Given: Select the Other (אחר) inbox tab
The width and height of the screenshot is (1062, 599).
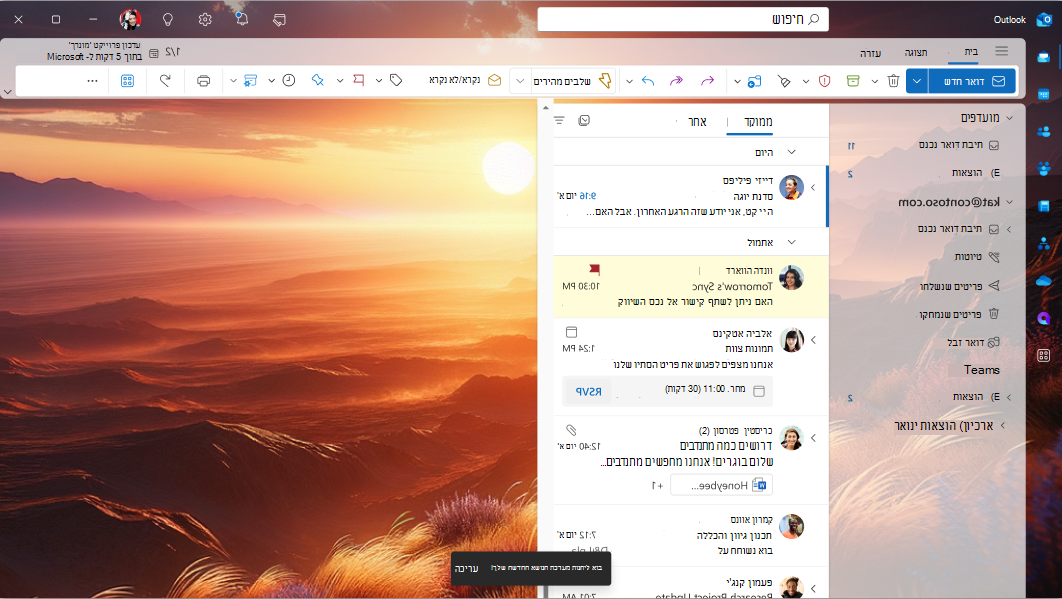Looking at the screenshot, I should [697, 121].
